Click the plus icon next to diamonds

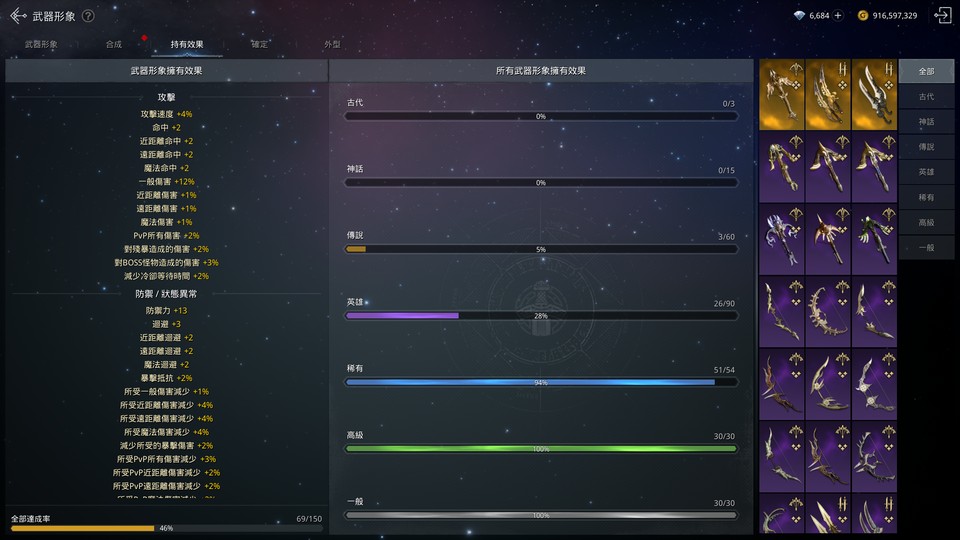tap(838, 15)
